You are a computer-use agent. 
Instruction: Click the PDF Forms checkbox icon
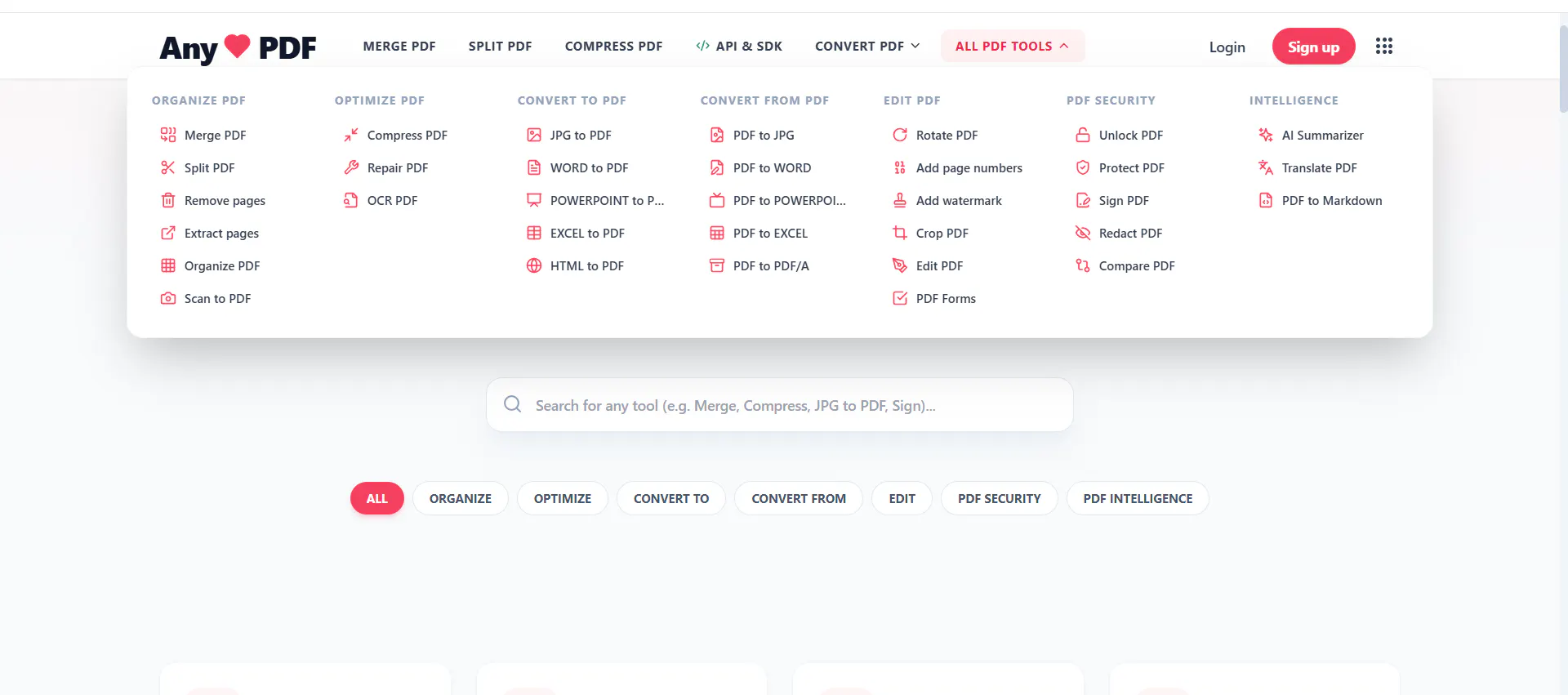pos(900,298)
